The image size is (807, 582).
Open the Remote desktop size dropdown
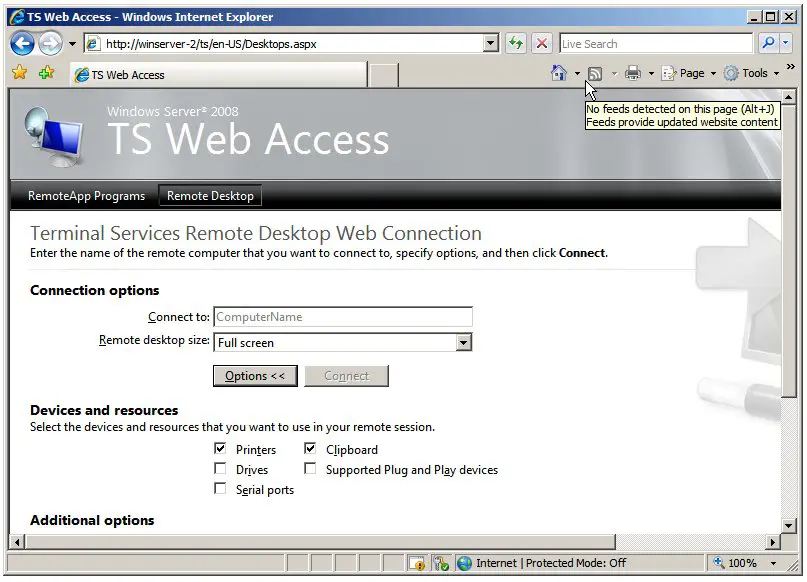click(x=463, y=342)
